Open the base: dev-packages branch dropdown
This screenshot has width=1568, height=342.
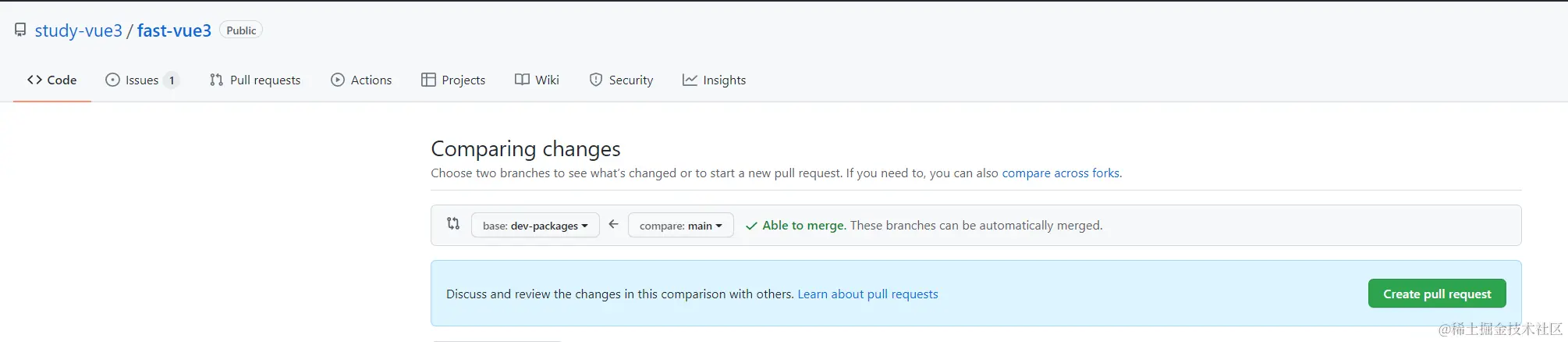point(535,226)
